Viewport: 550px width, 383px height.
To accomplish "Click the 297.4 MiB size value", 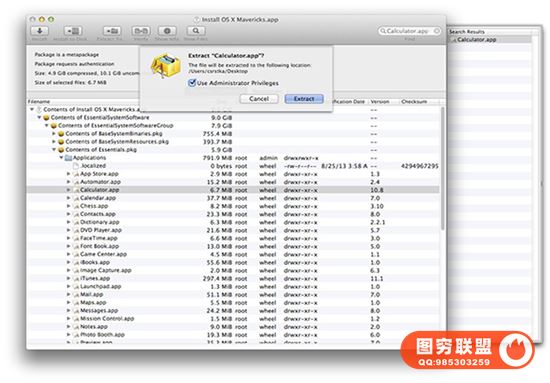I will 217,279.
